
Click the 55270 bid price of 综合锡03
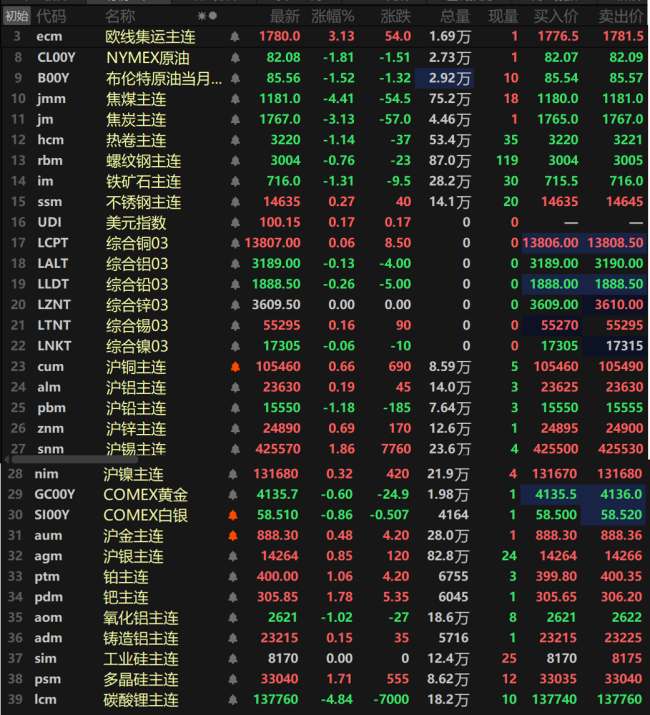click(552, 325)
